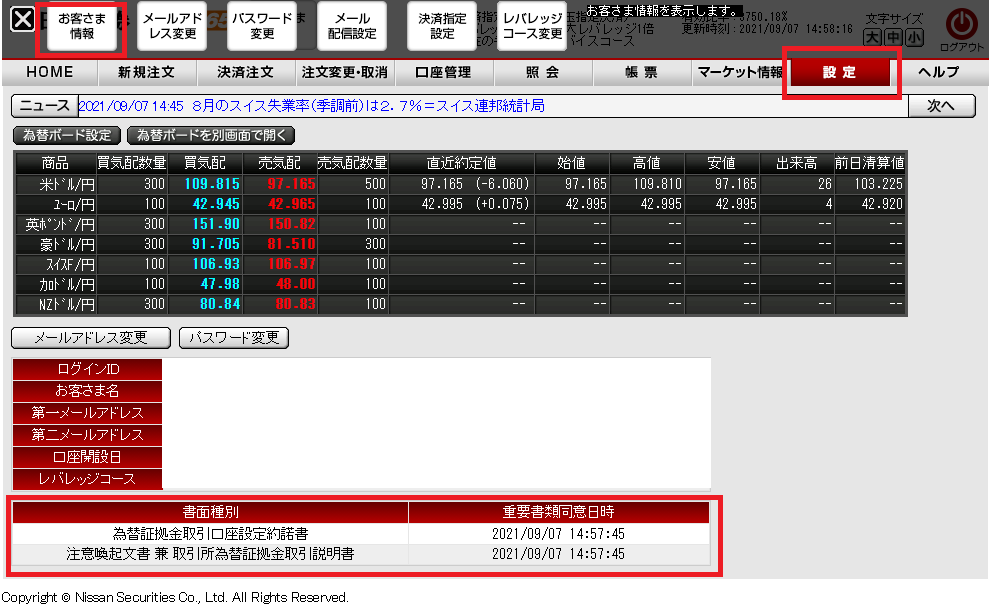
Task: Click カナダドル/円 bid price 47.98
Action: pos(220,284)
